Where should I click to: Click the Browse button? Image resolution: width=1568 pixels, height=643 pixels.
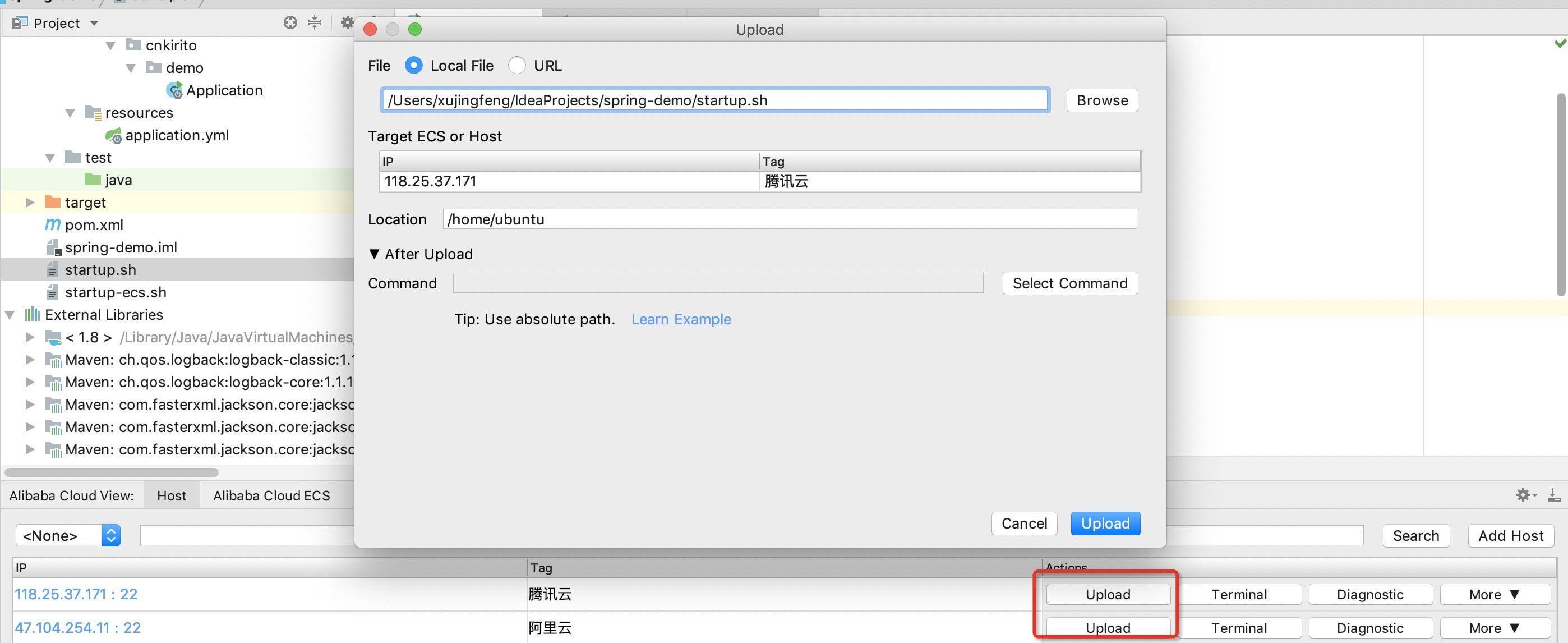tap(1102, 100)
